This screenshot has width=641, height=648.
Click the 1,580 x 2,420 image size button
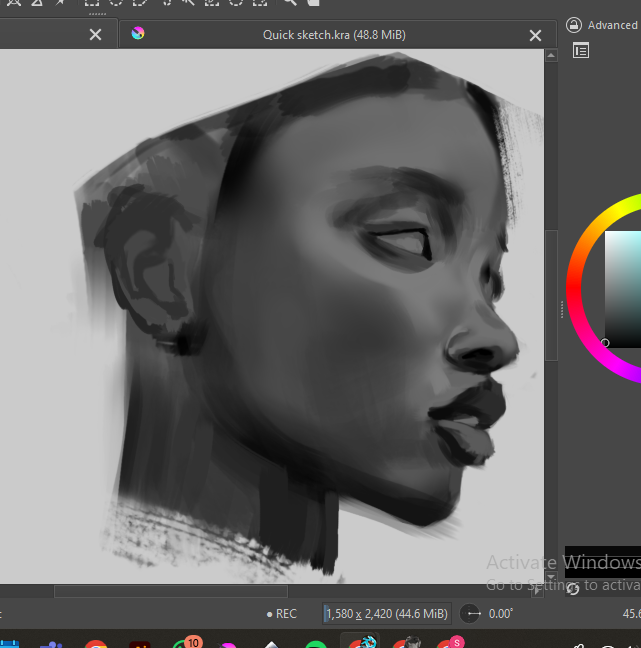pos(387,614)
